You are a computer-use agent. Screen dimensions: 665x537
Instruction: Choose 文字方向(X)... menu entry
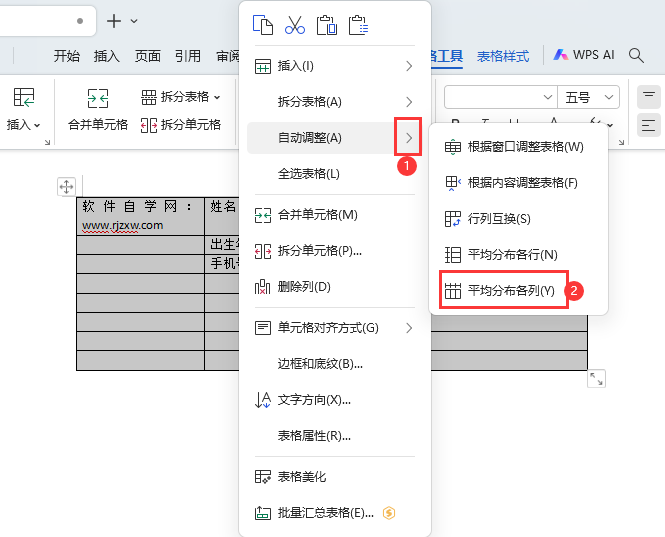(335, 400)
